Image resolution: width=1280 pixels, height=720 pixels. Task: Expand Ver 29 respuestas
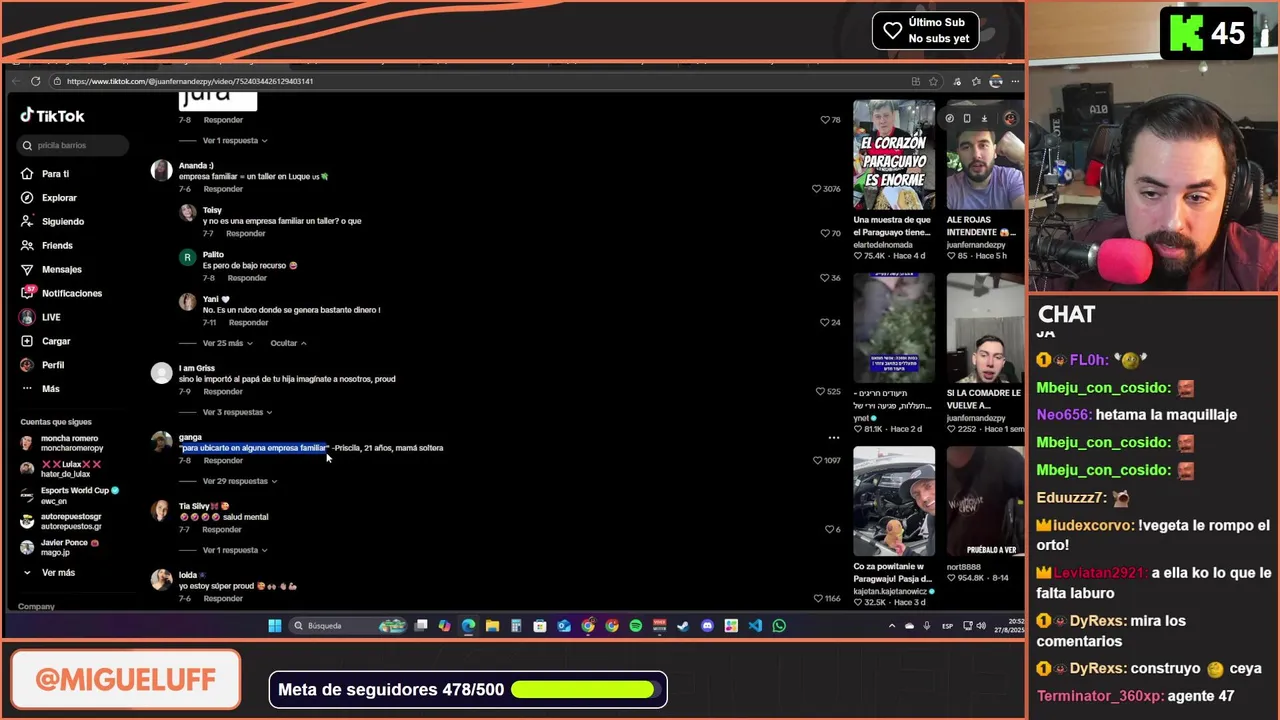click(x=240, y=481)
